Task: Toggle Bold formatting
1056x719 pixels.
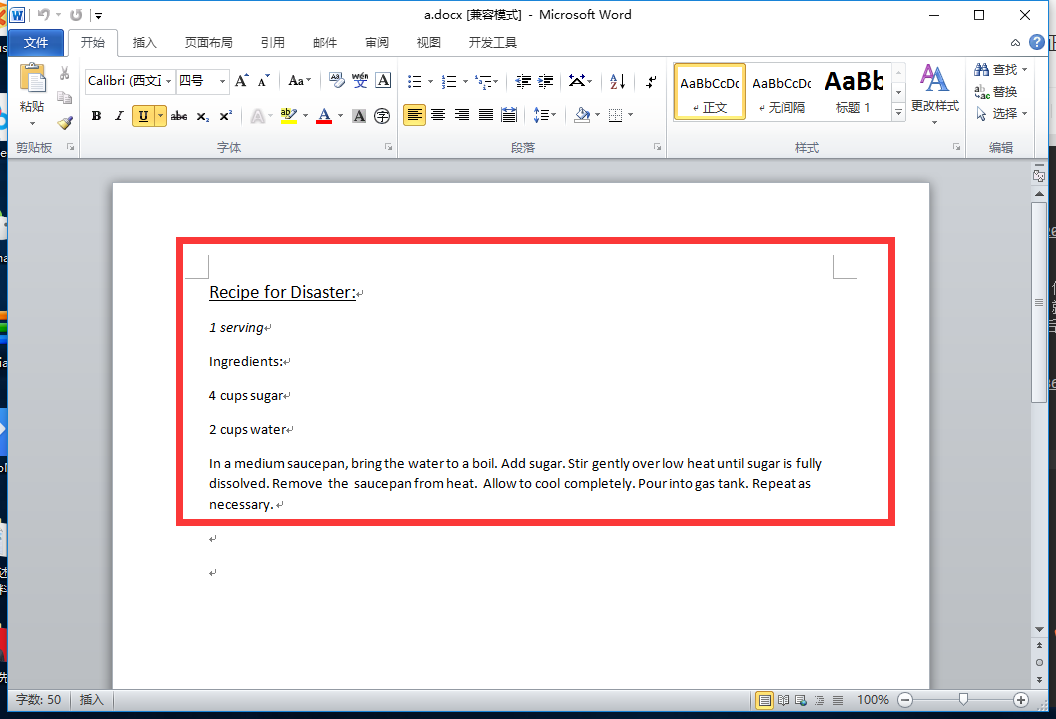Action: pyautogui.click(x=96, y=116)
